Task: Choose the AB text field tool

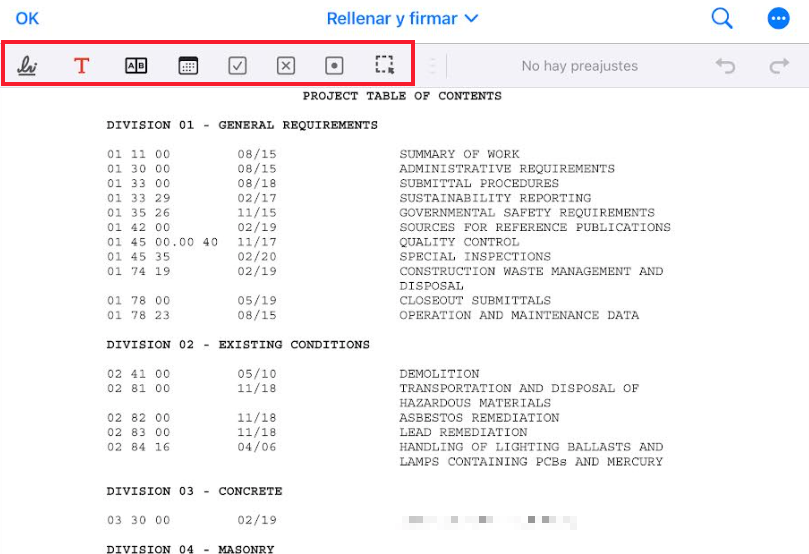Action: [135, 66]
